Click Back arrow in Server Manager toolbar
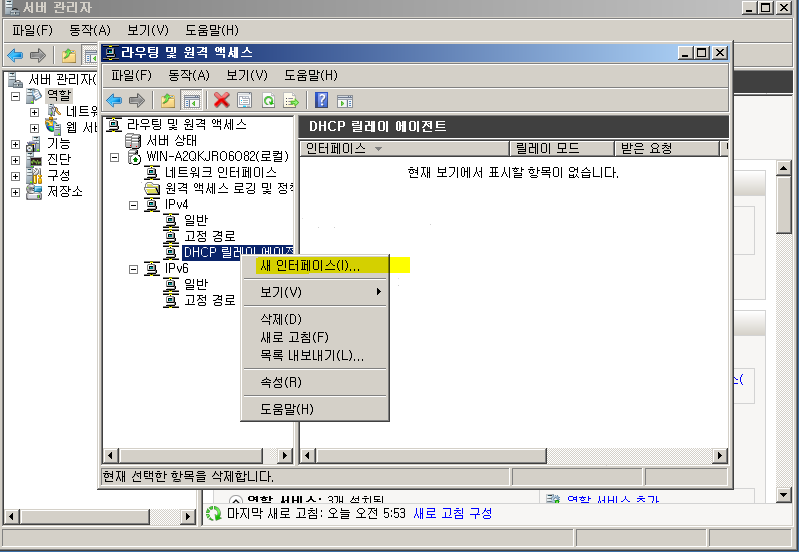This screenshot has width=799, height=552. pos(15,55)
